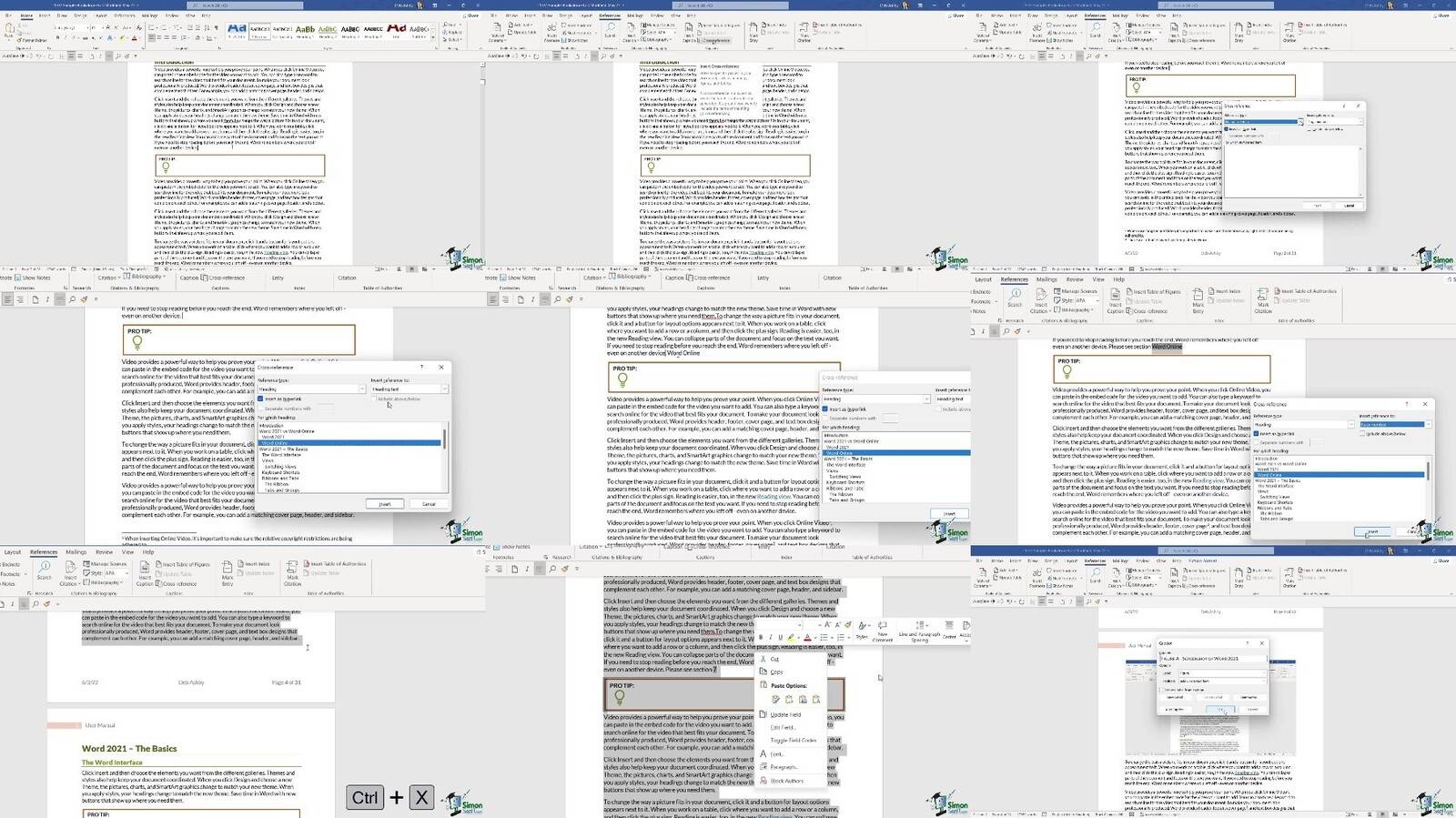Click Grow Font icon on mini toolbar
Image resolution: width=1456 pixels, height=818 pixels.
(826, 625)
